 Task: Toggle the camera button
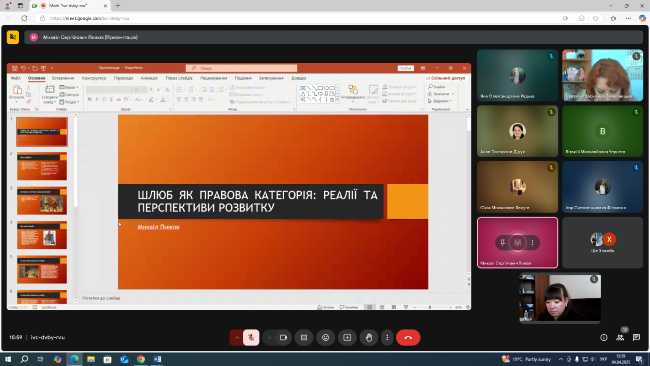(x=284, y=338)
